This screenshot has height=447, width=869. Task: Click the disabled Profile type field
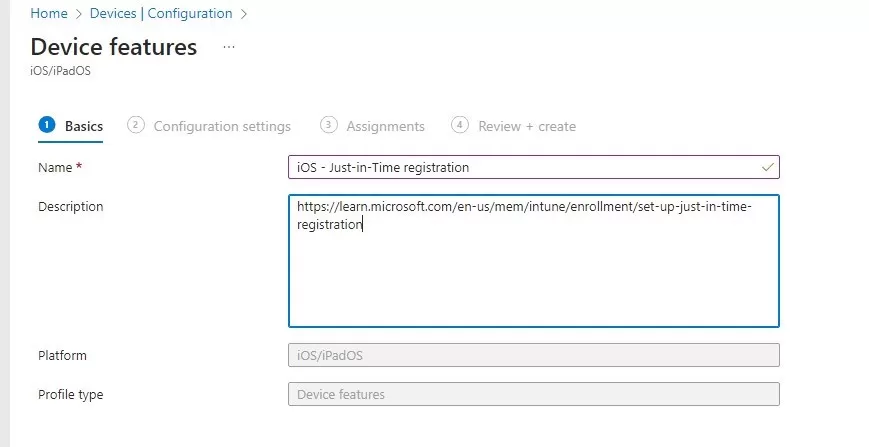pos(533,394)
